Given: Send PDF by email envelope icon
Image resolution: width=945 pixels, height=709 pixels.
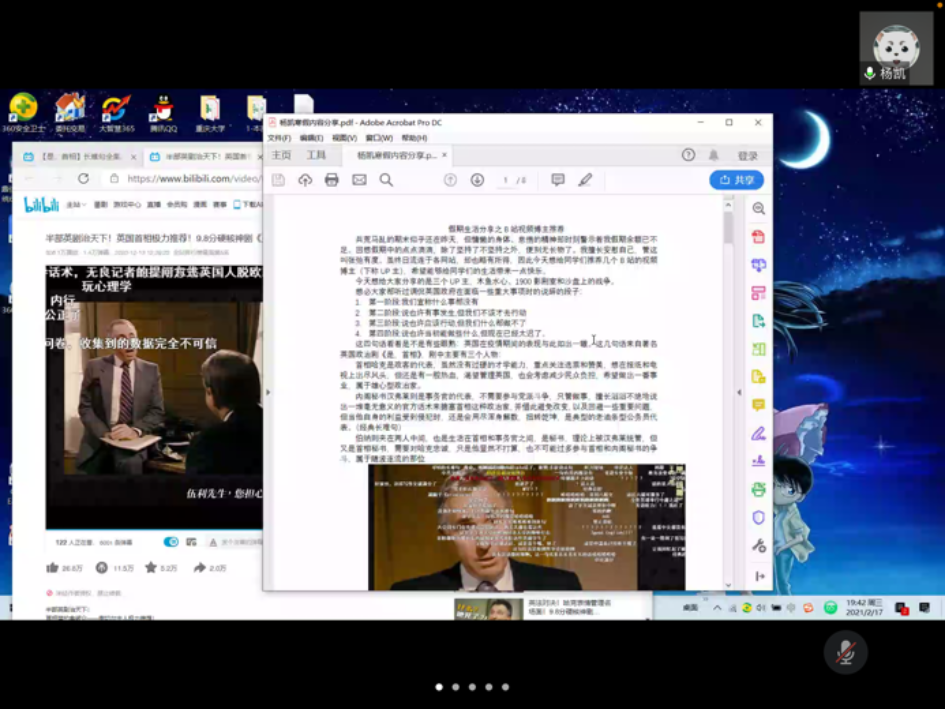Looking at the screenshot, I should coord(359,180).
